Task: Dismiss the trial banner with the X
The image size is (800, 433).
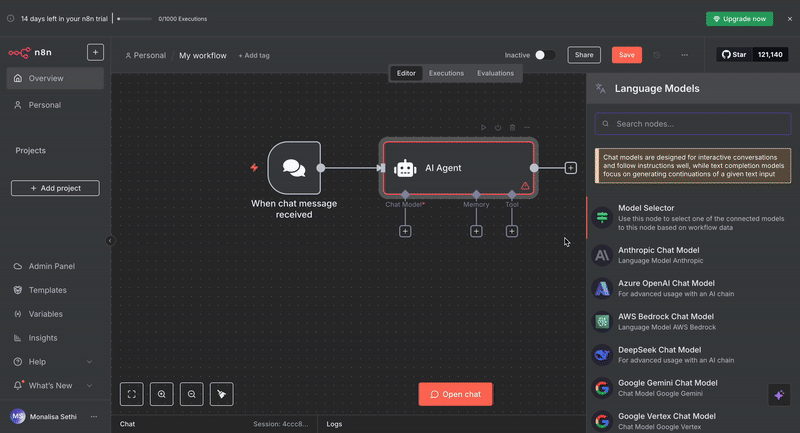Action: pyautogui.click(x=790, y=19)
